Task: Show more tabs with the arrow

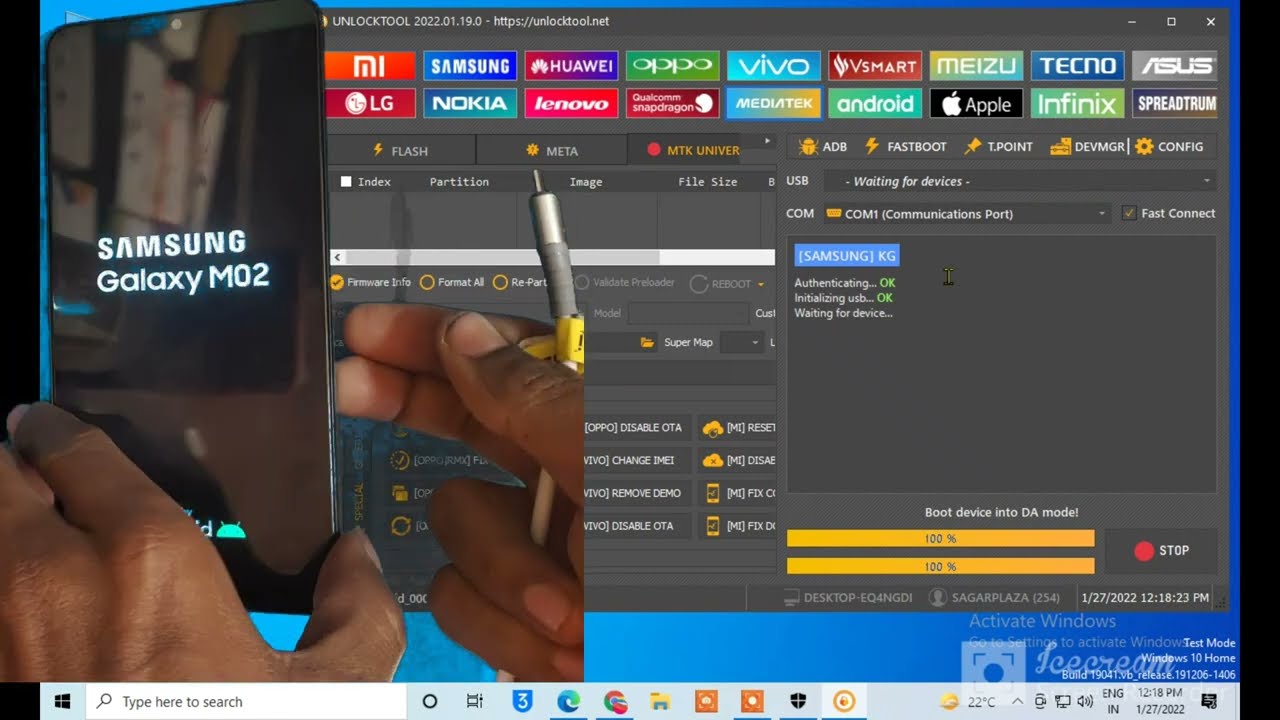Action: click(768, 141)
